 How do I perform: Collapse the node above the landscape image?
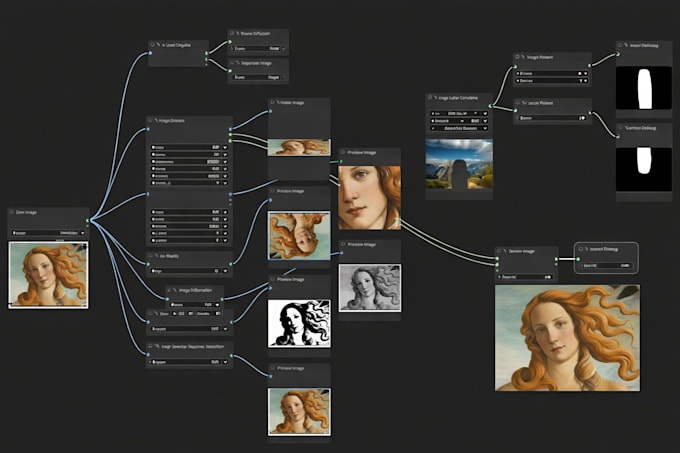click(x=430, y=98)
